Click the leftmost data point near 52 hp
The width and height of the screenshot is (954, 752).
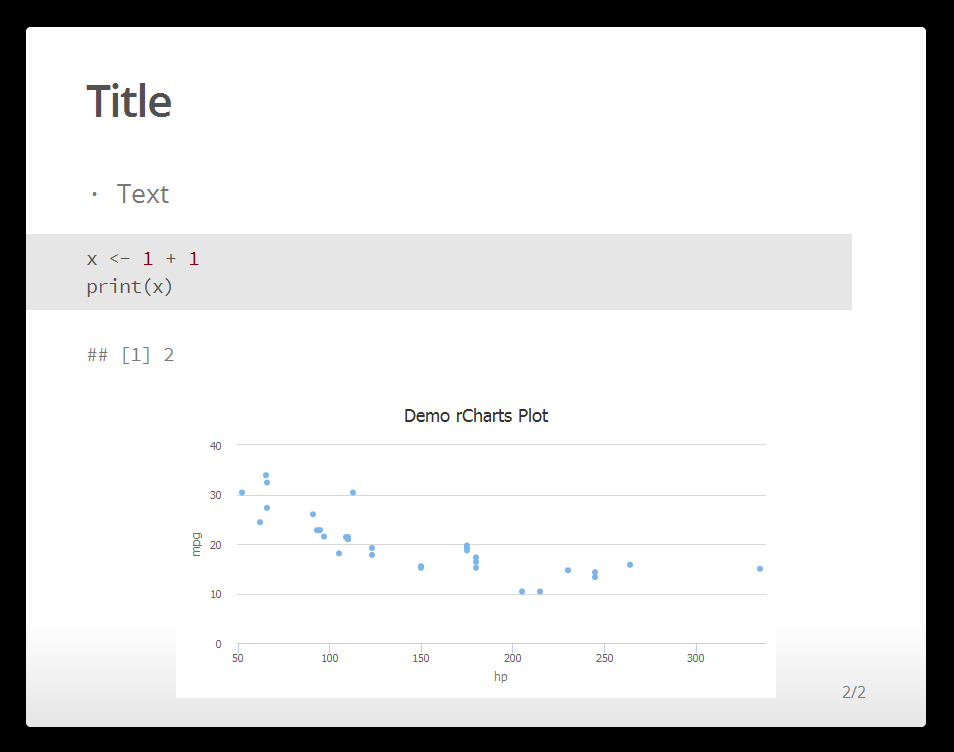click(x=242, y=493)
